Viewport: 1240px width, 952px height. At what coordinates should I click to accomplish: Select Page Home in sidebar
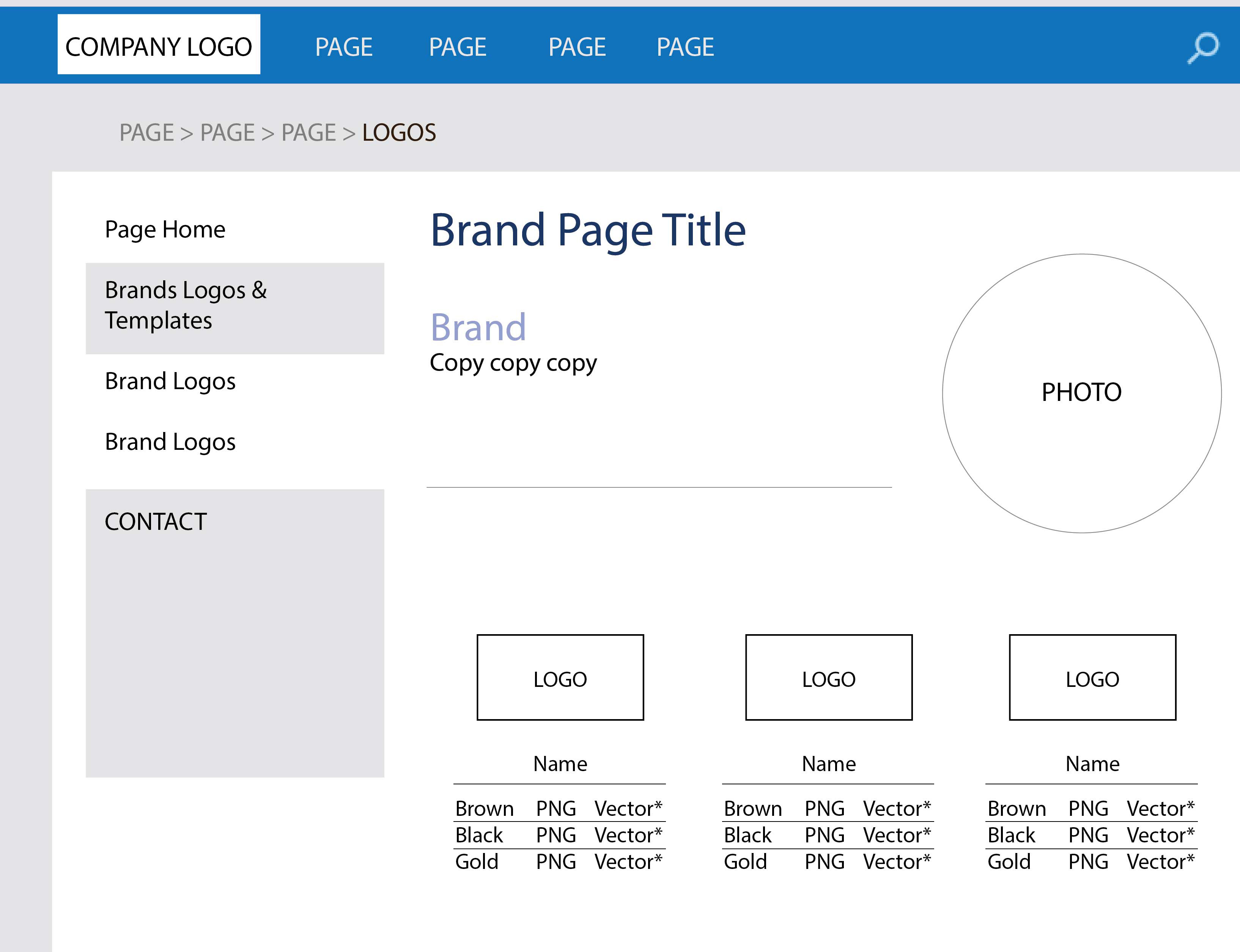(165, 229)
